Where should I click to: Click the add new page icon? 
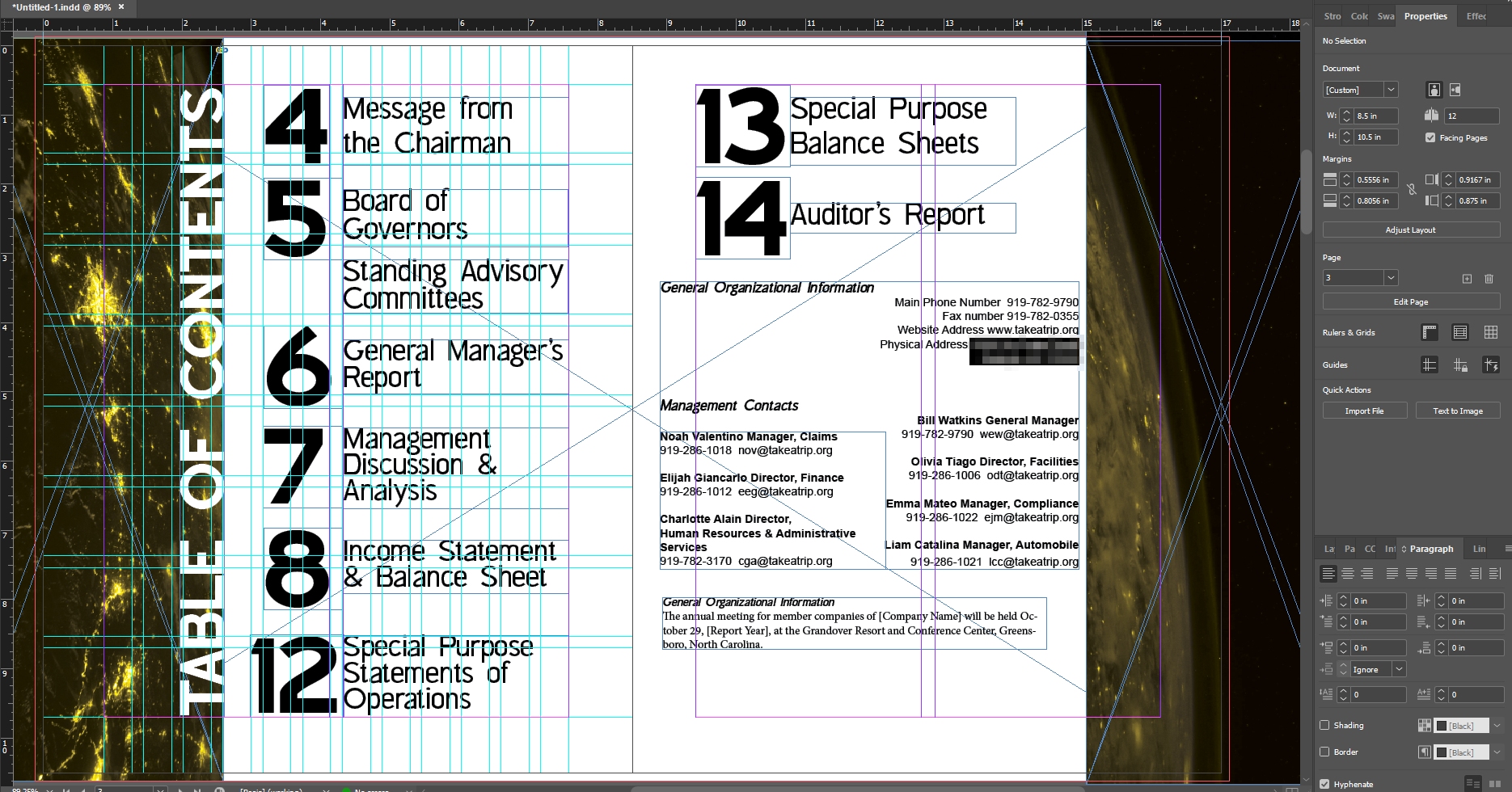click(1467, 279)
